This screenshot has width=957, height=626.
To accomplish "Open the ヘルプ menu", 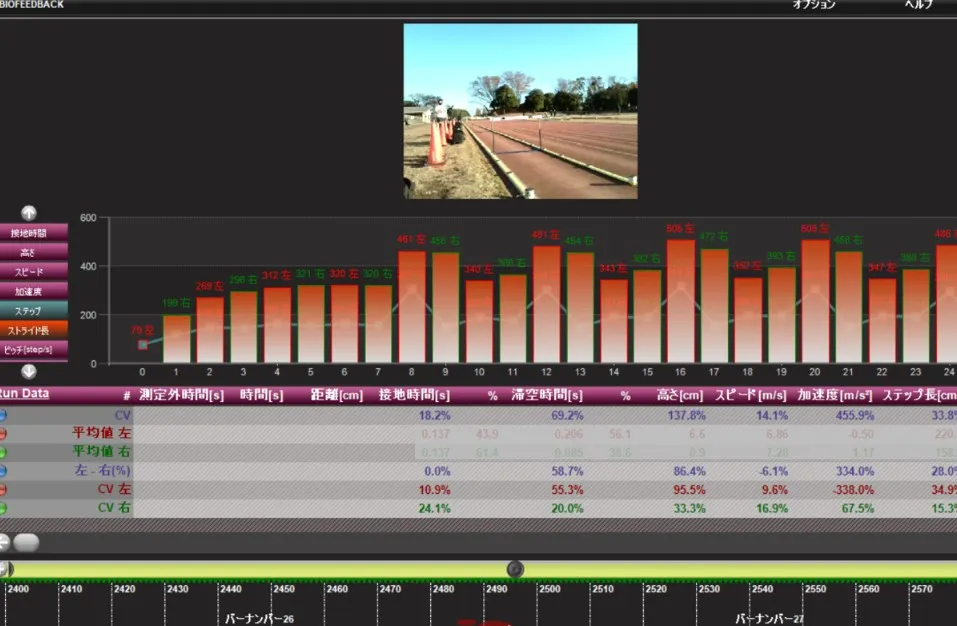I will click(918, 5).
